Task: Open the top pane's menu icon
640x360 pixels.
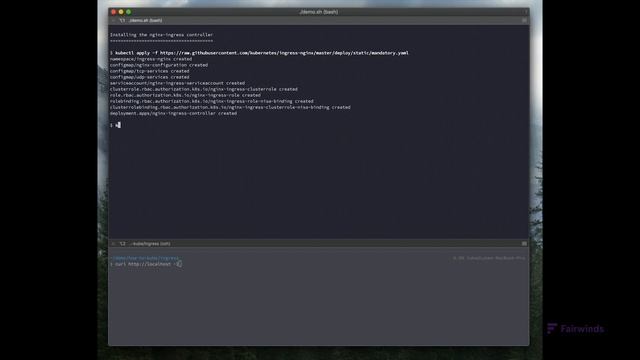Action: coord(524,20)
